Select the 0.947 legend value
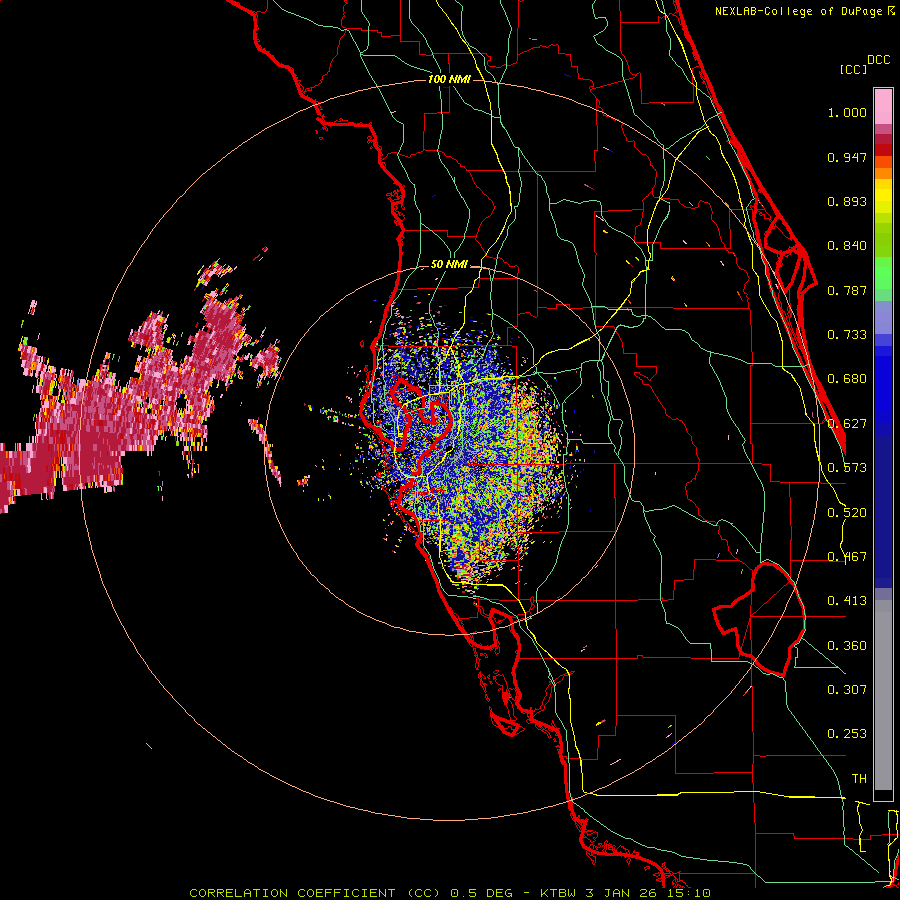The width and height of the screenshot is (900, 900). [847, 157]
